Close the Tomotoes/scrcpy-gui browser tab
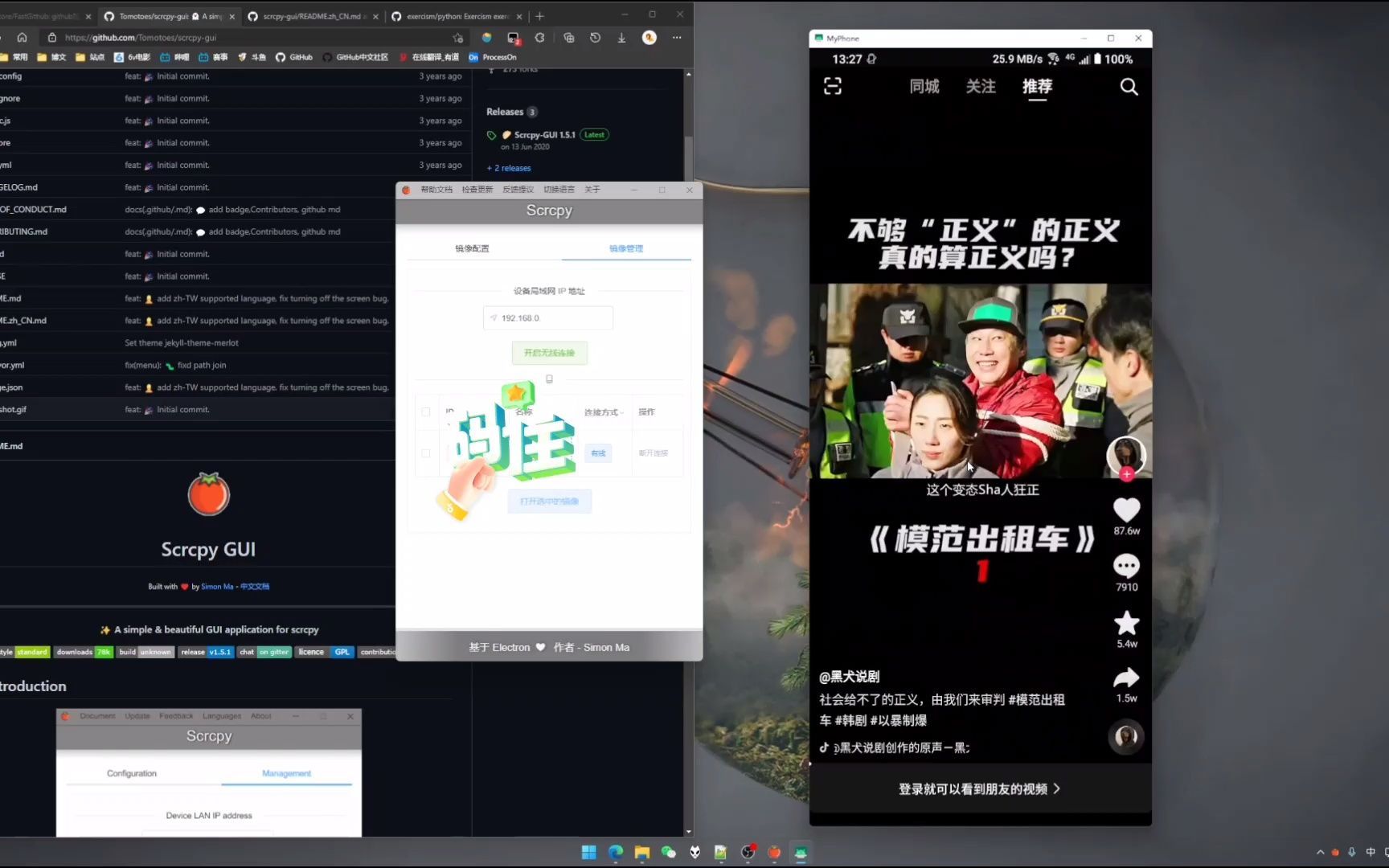Viewport: 1389px width, 868px height. pyautogui.click(x=232, y=16)
